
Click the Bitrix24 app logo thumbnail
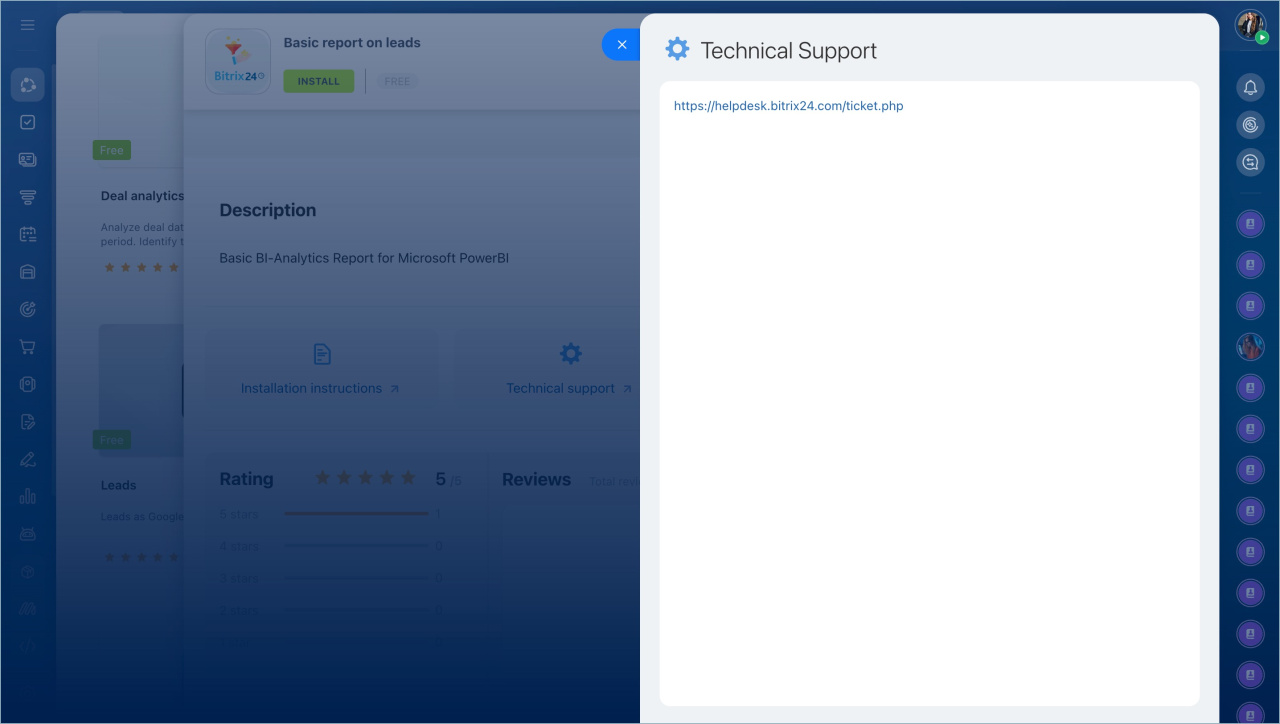click(238, 62)
